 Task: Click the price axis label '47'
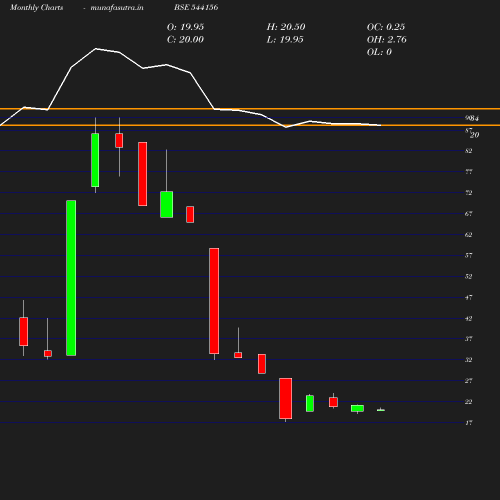coord(469,297)
